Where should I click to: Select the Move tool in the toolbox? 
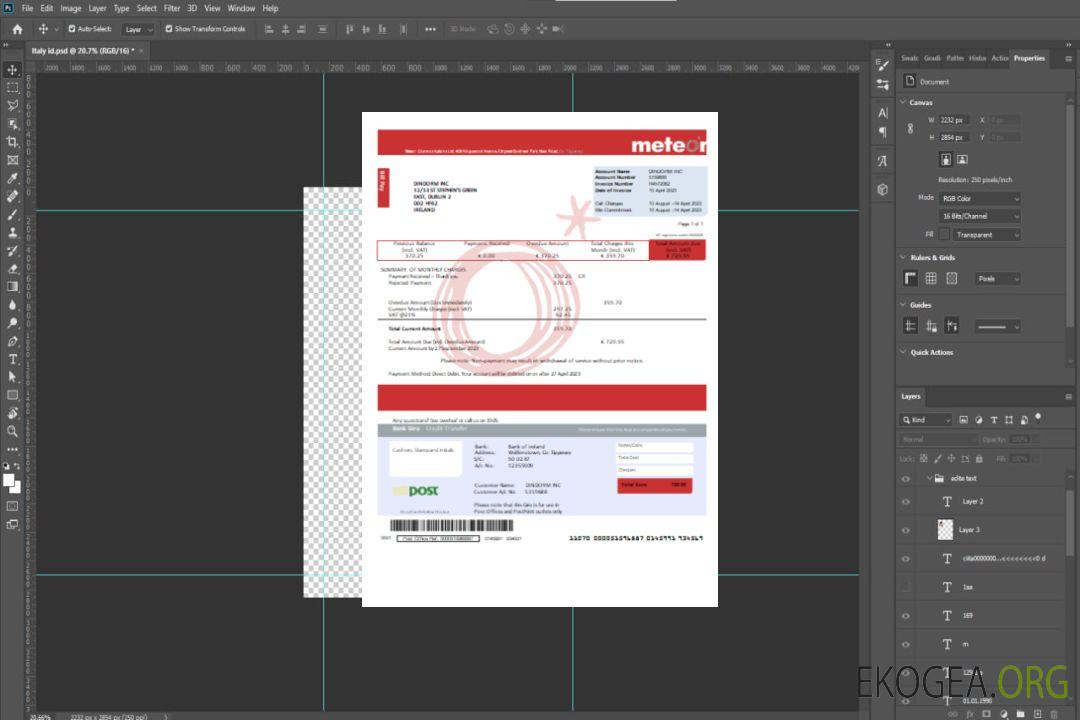(12, 70)
